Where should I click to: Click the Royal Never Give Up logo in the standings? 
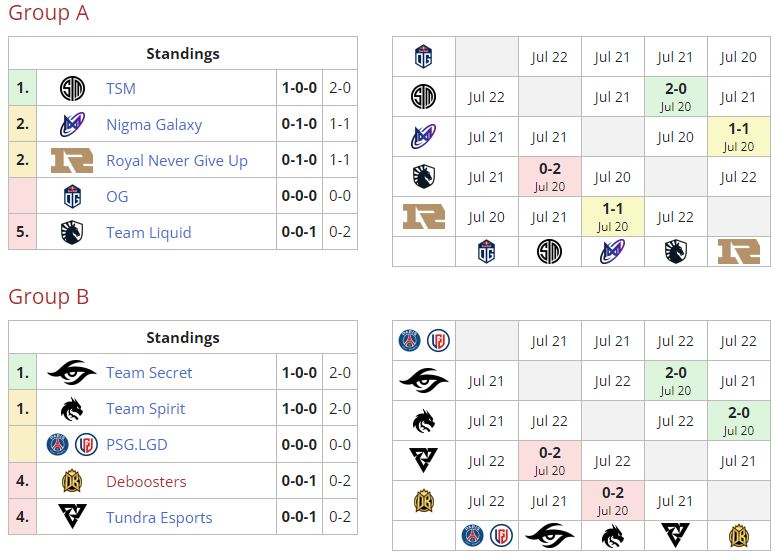click(72, 161)
